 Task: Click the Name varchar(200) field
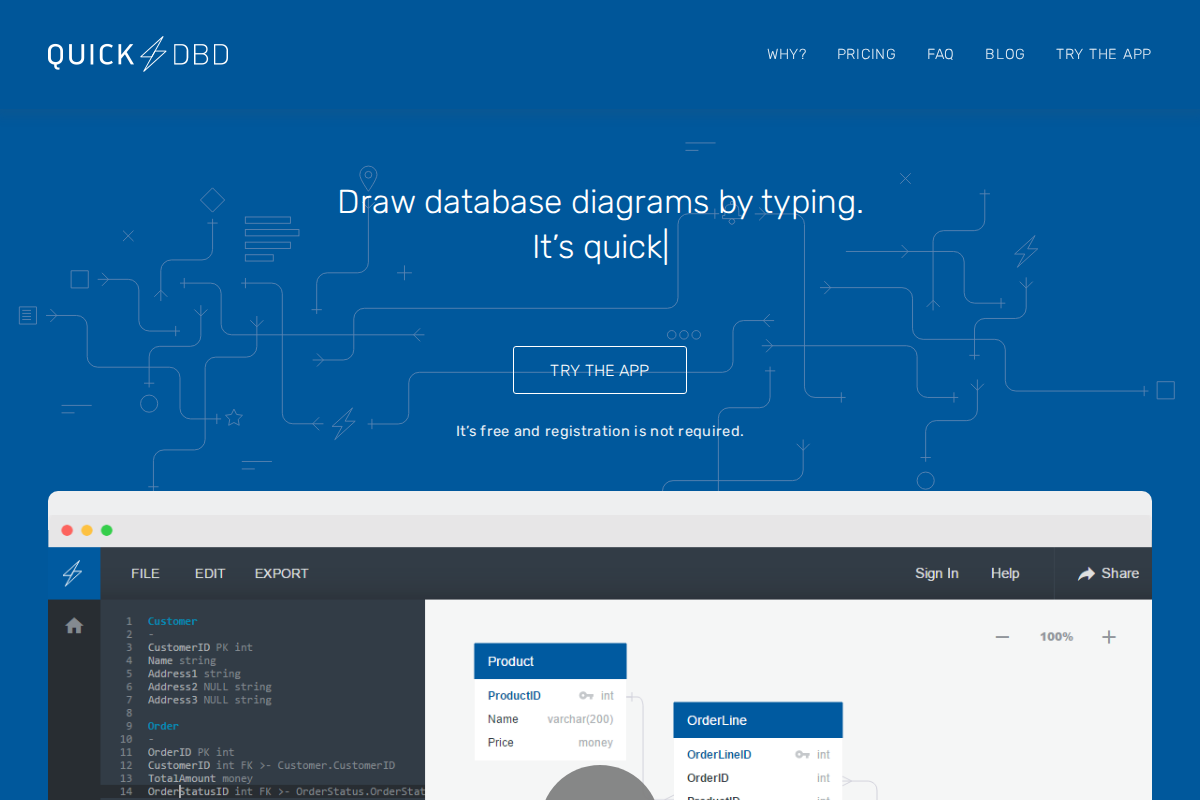pyautogui.click(x=550, y=719)
